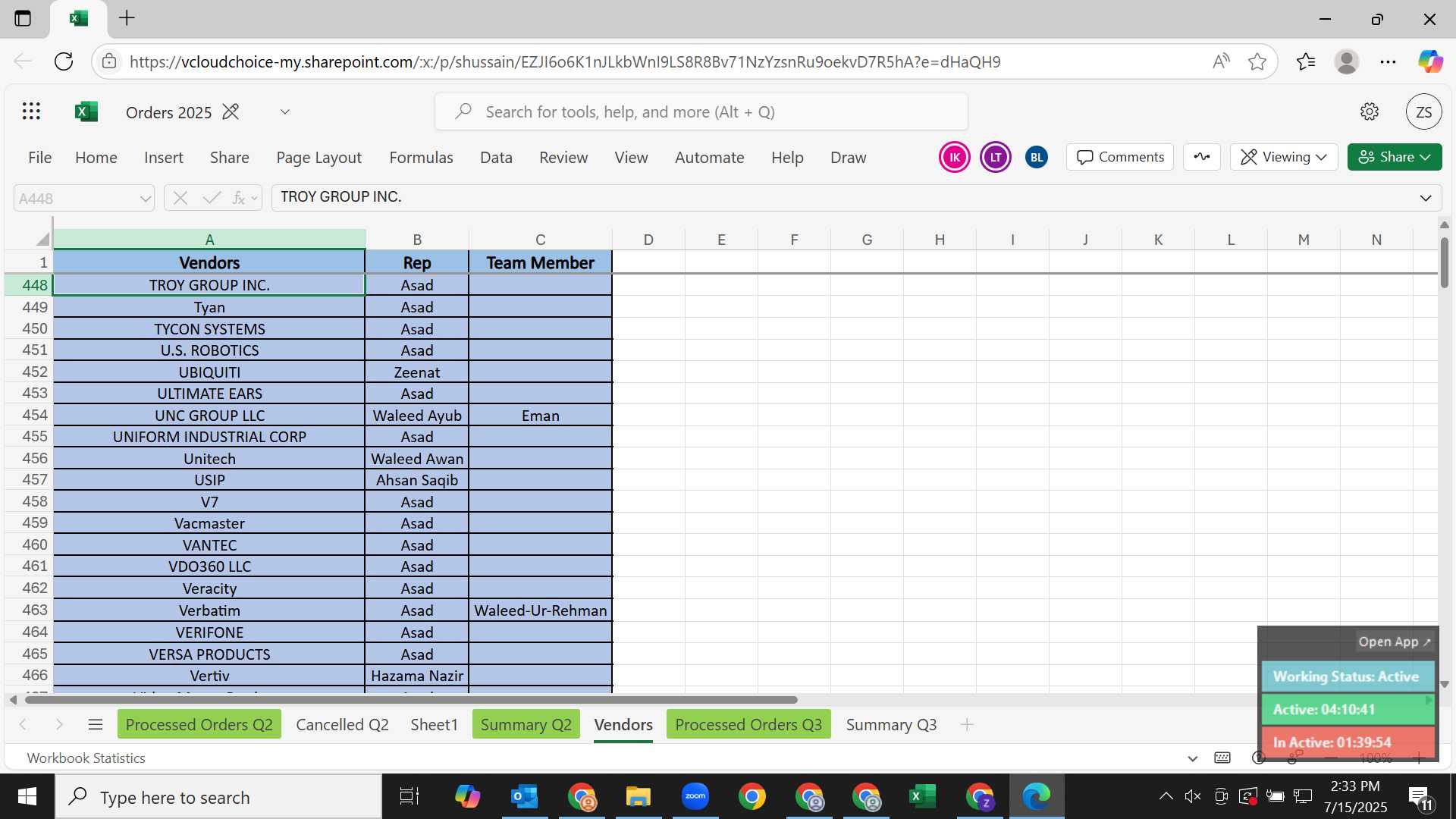Click the vertical scrollbar thumb

click(1445, 262)
